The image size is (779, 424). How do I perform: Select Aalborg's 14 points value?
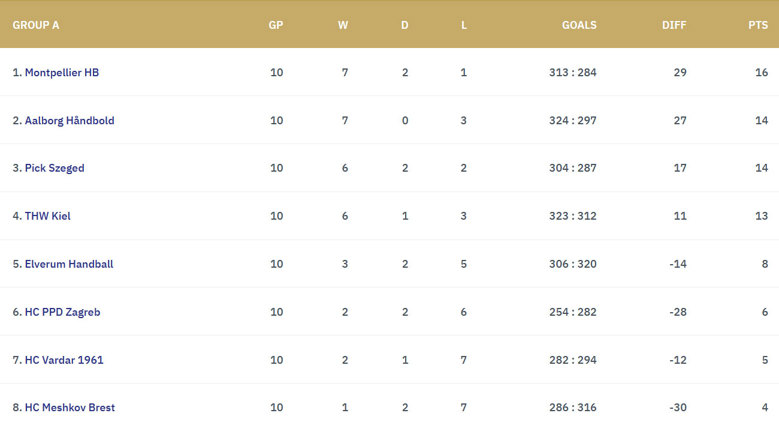762,120
